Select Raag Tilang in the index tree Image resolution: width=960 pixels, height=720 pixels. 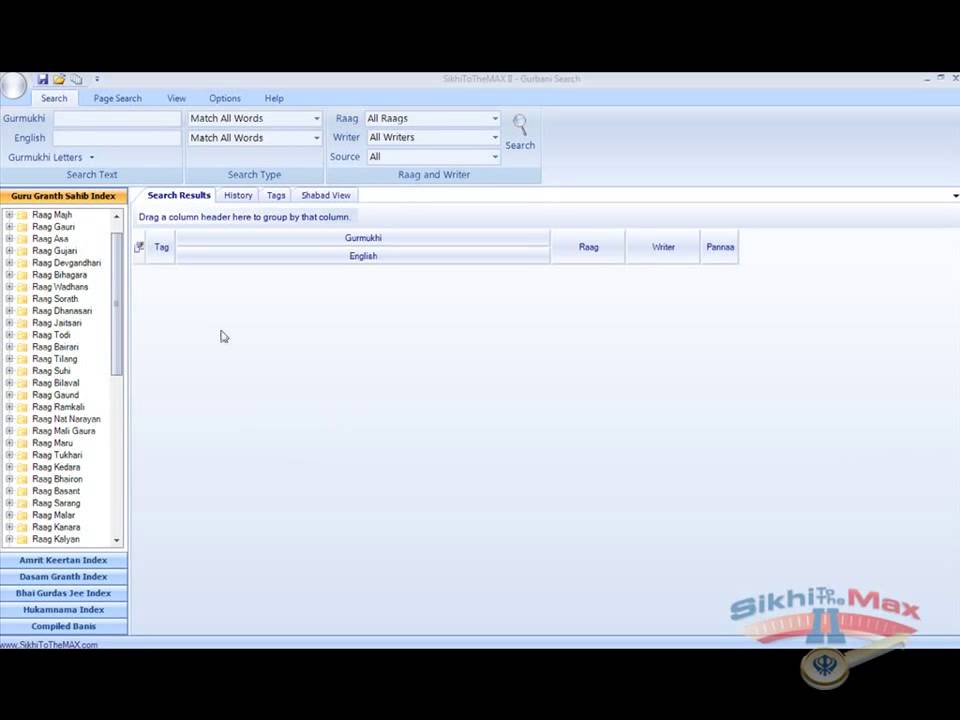pyautogui.click(x=54, y=359)
